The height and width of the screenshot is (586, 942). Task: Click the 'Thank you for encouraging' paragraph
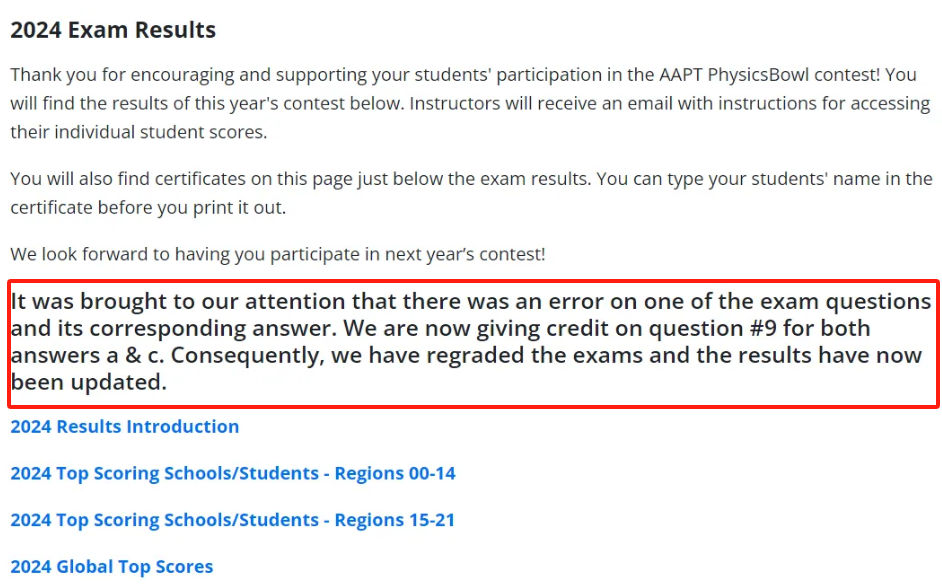point(470,103)
